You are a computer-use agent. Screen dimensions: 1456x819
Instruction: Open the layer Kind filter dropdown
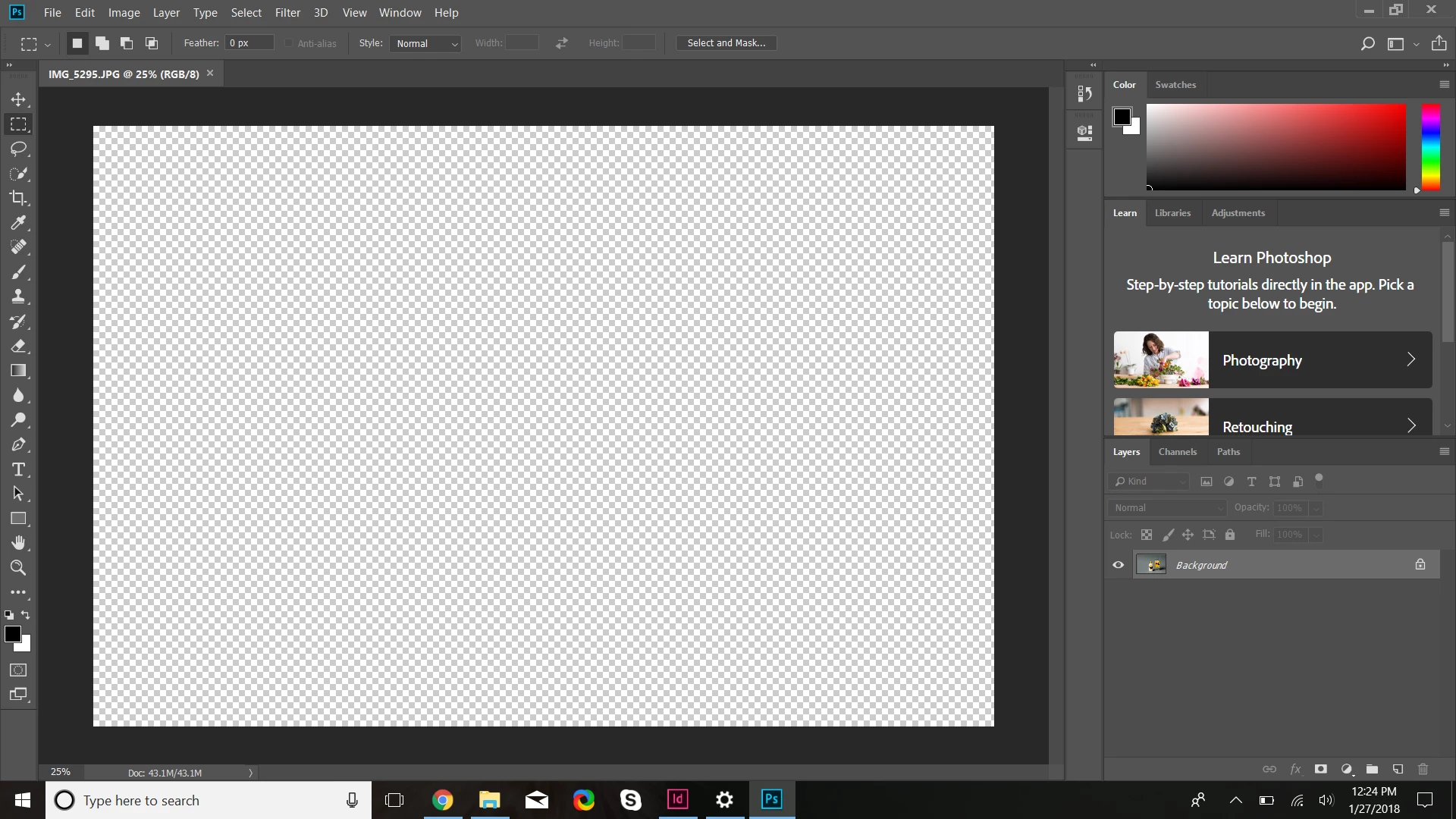pyautogui.click(x=1150, y=482)
